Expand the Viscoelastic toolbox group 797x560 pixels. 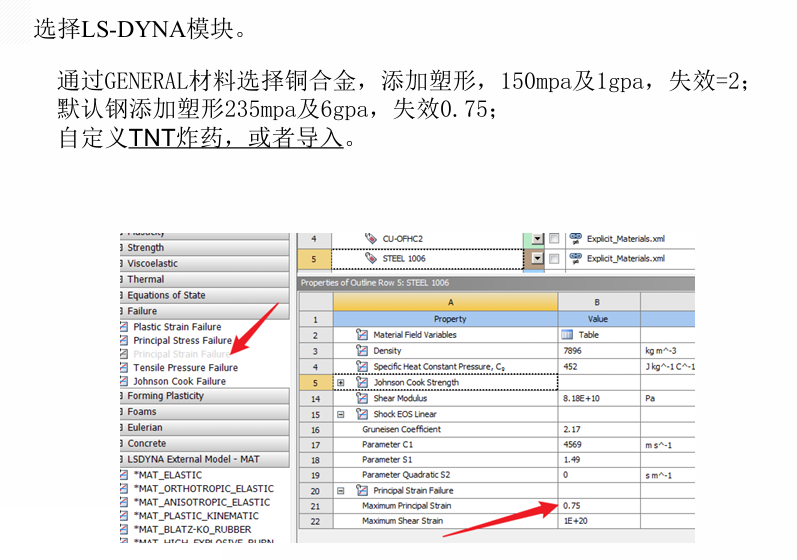pyautogui.click(x=121, y=264)
